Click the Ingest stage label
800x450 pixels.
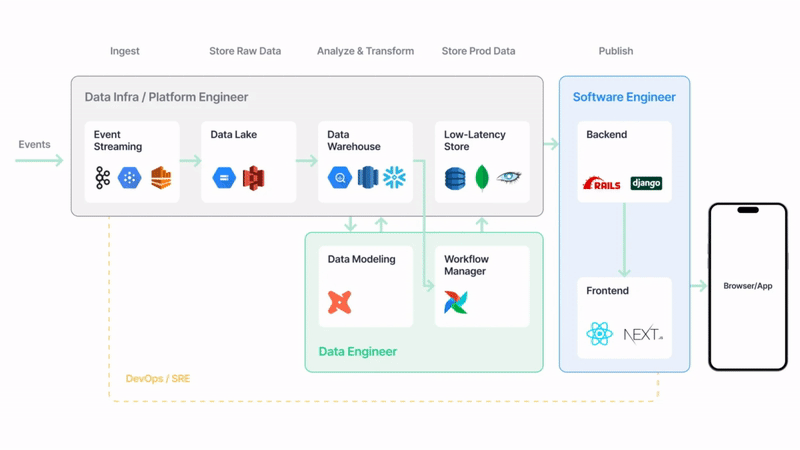pos(125,51)
